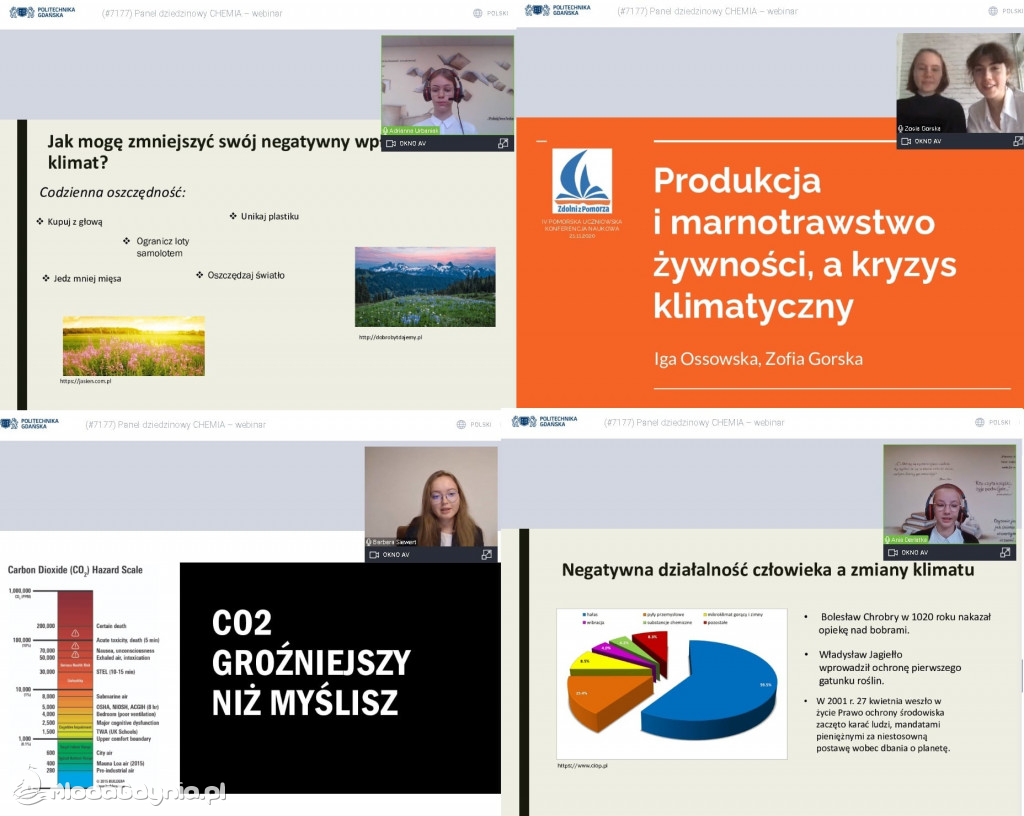Click the Zdolni z Pomorza logo on orange slide
Viewport: 1024px width, 816px height.
tap(582, 183)
